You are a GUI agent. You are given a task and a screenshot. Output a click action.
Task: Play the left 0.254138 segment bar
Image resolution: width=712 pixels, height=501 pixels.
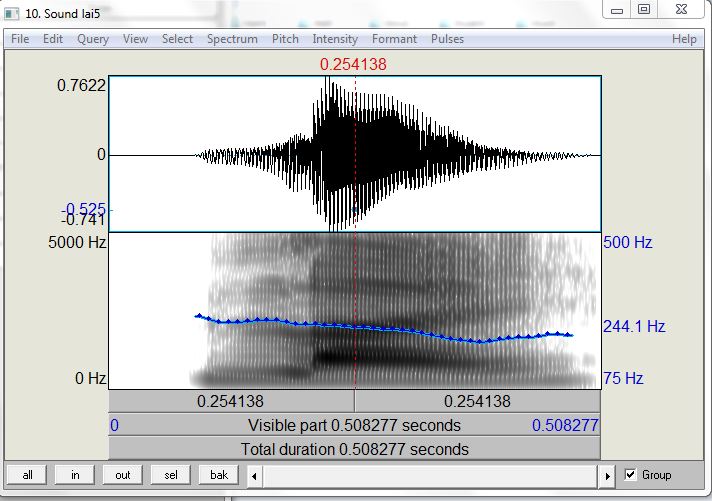[231, 402]
